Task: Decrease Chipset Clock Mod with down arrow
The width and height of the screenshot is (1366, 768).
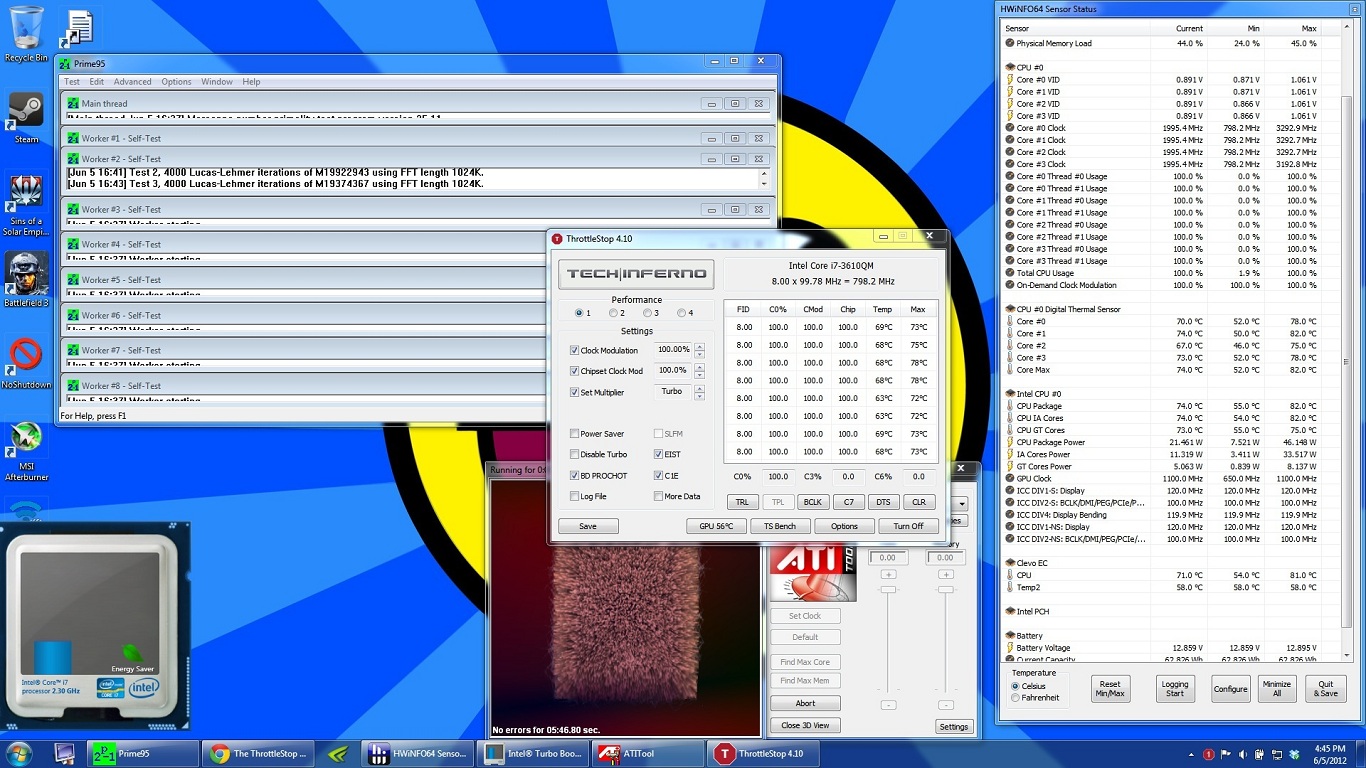Action: pyautogui.click(x=699, y=375)
